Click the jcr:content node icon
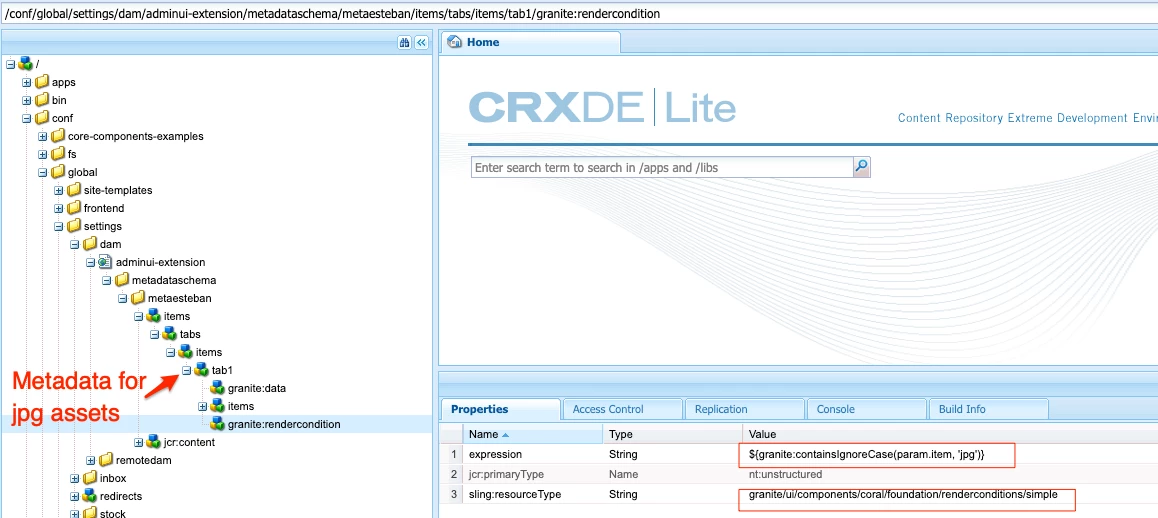This screenshot has height=518, width=1158. click(x=154, y=442)
